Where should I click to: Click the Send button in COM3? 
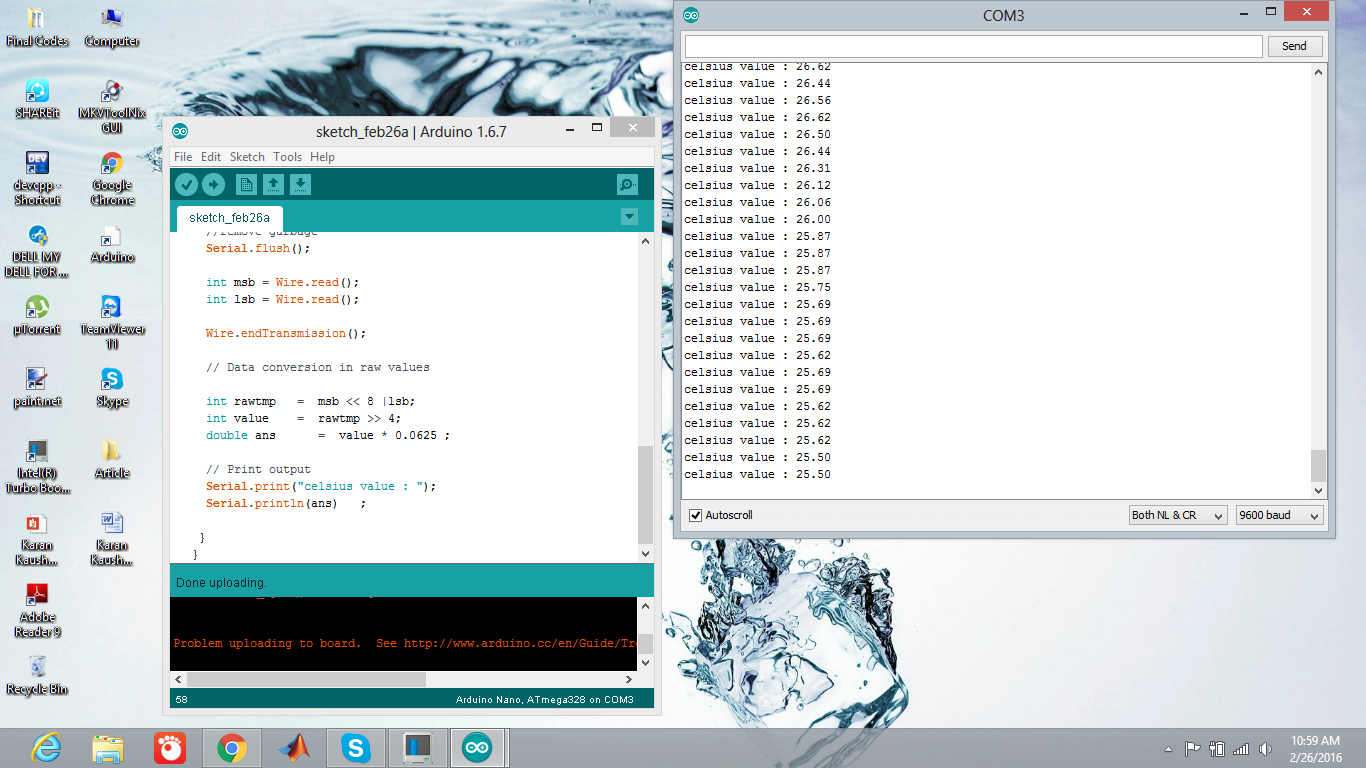coord(1294,46)
